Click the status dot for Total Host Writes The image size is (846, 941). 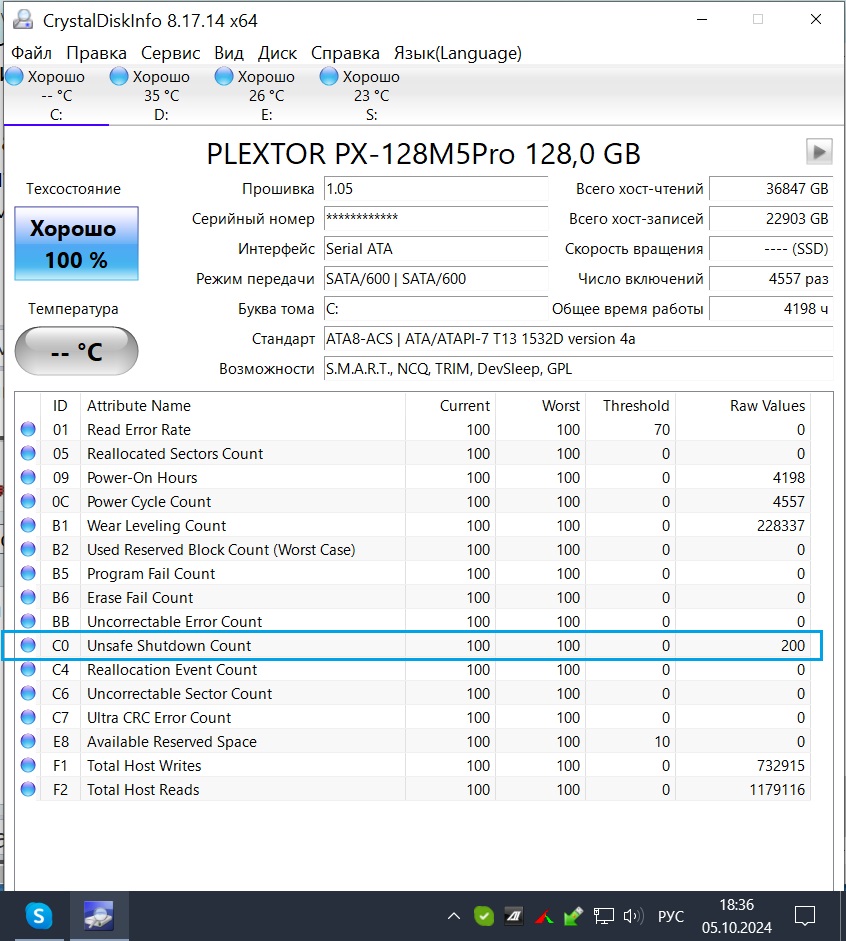28,765
